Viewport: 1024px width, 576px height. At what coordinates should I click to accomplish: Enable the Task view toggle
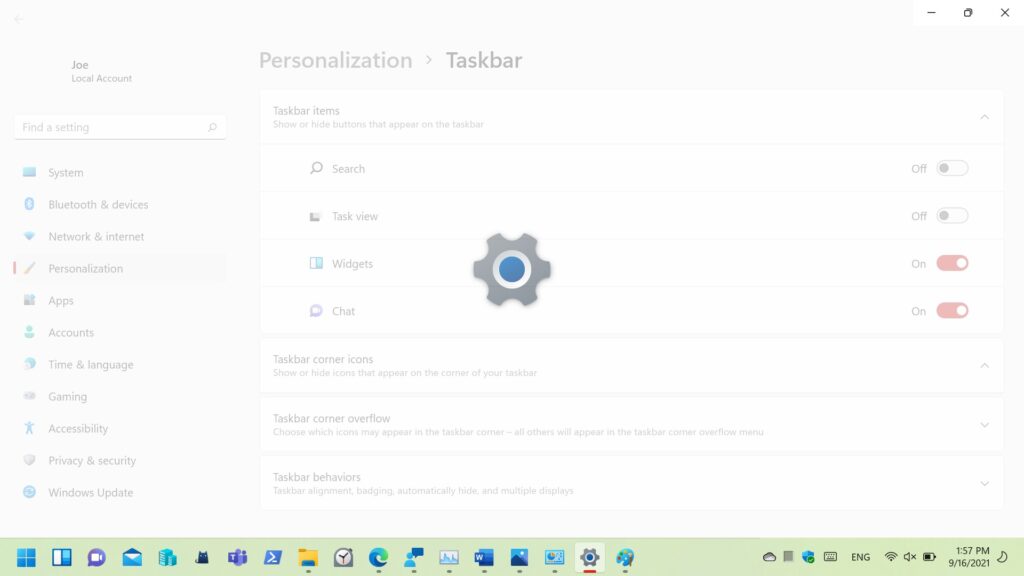click(952, 216)
